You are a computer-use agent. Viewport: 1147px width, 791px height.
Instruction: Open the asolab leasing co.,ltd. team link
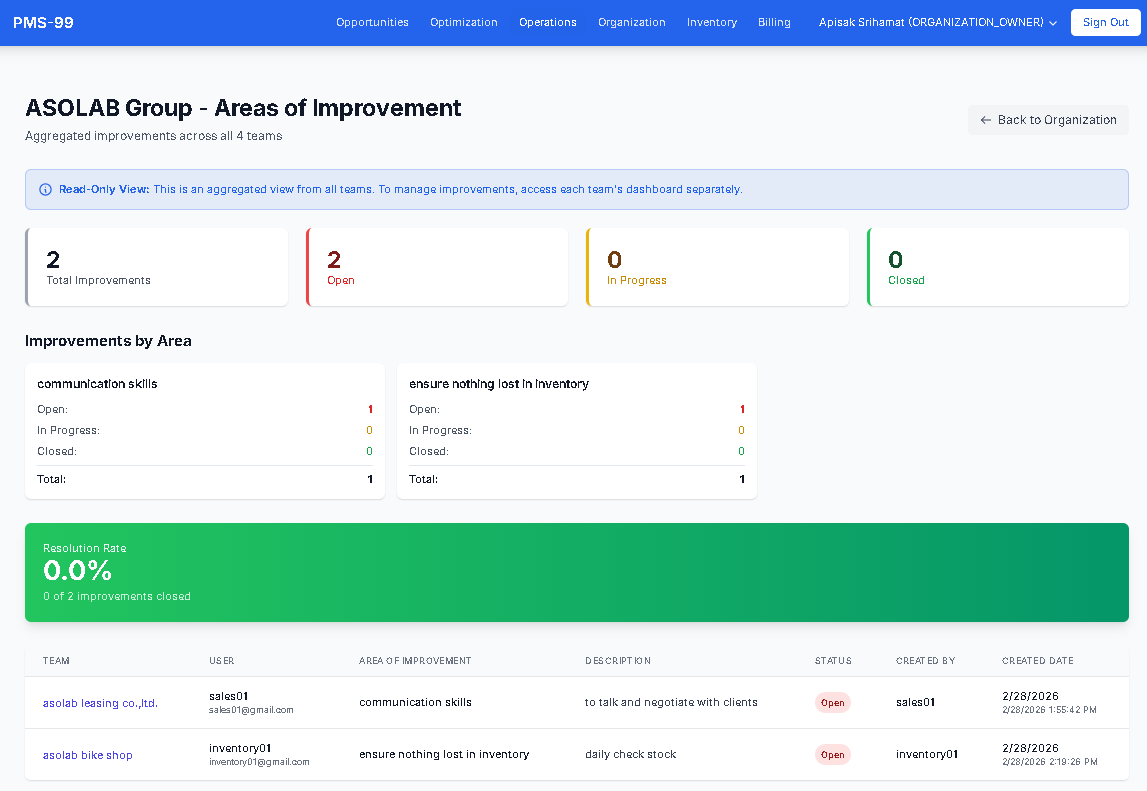click(x=99, y=703)
